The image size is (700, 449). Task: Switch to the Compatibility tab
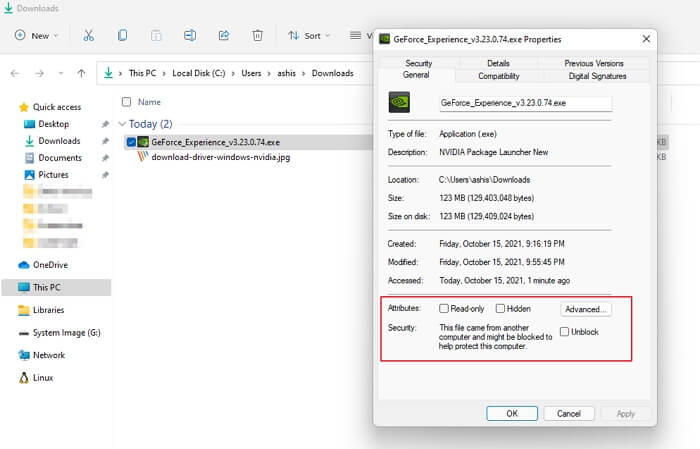click(499, 76)
